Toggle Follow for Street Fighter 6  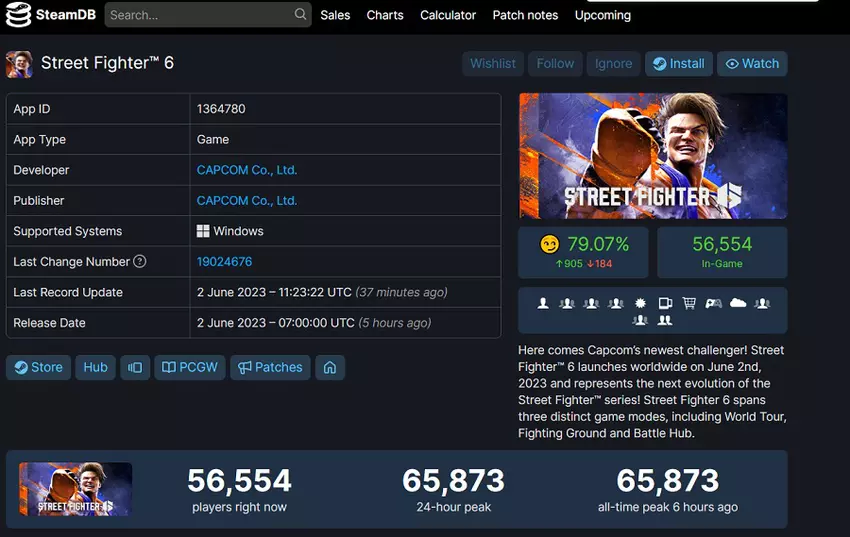coord(555,63)
